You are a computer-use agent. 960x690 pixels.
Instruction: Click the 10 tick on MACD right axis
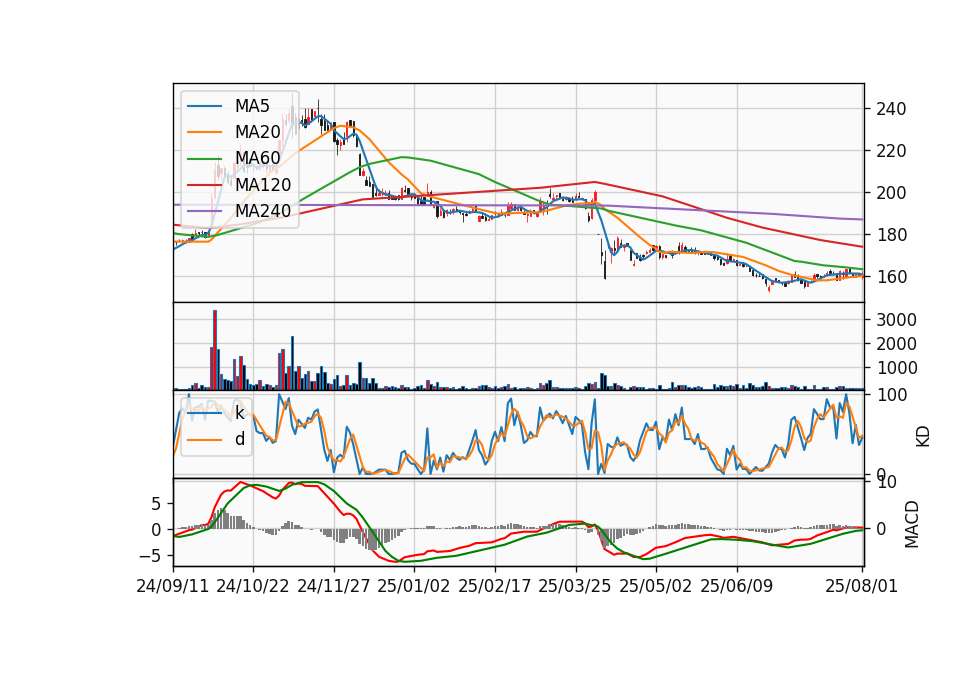(x=887, y=482)
